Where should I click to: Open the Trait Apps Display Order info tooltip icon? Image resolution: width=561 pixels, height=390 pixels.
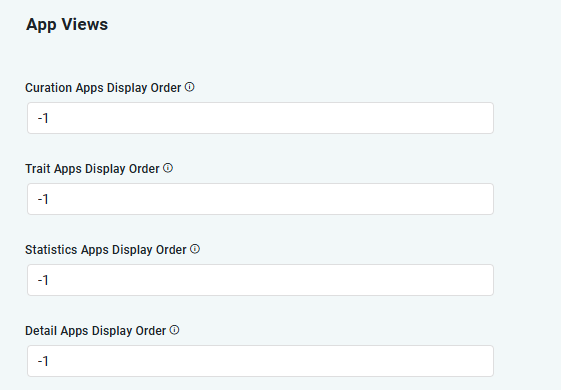168,168
